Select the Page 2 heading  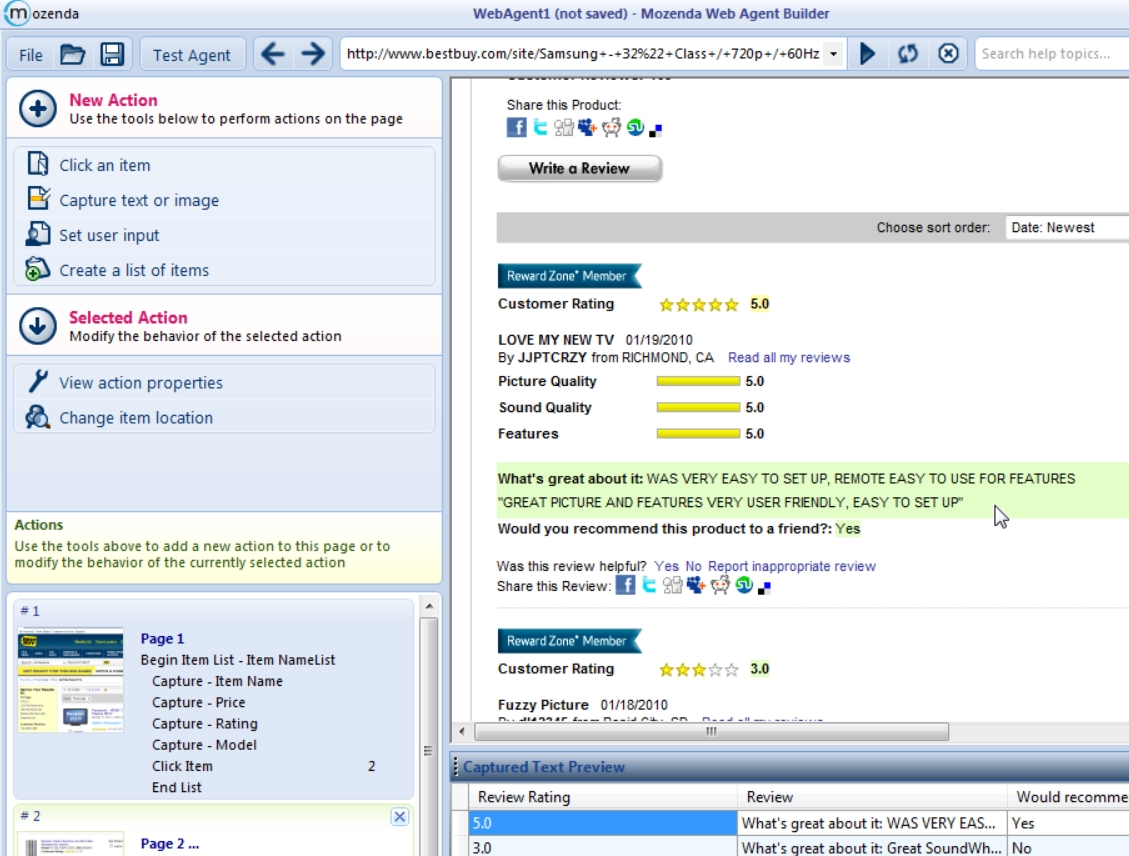point(169,844)
